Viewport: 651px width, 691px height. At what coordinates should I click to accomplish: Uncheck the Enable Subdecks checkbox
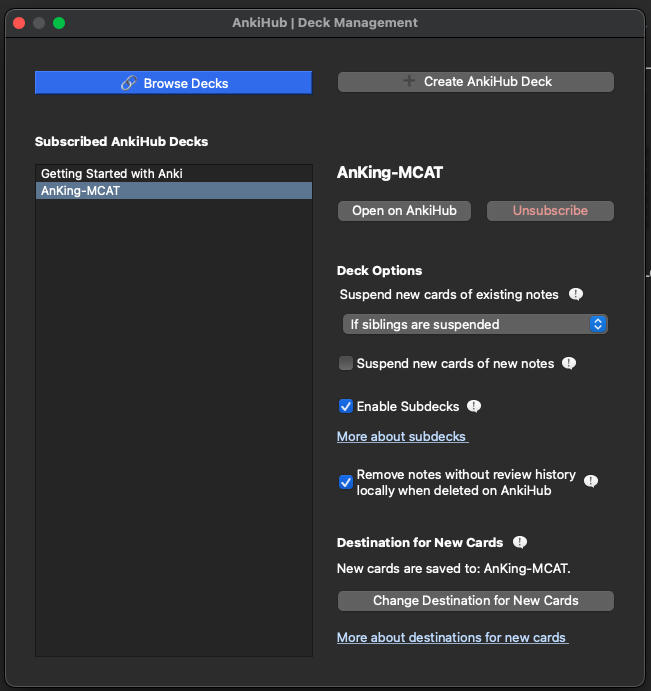pos(346,406)
